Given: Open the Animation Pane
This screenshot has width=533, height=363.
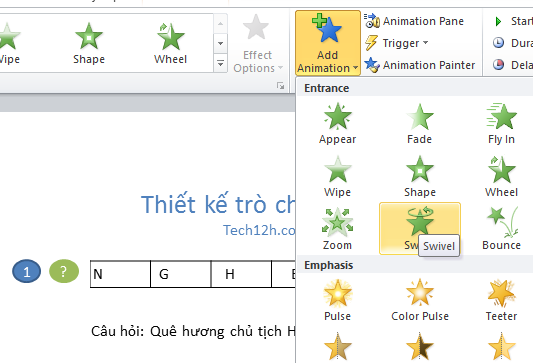Looking at the screenshot, I should 414,21.
